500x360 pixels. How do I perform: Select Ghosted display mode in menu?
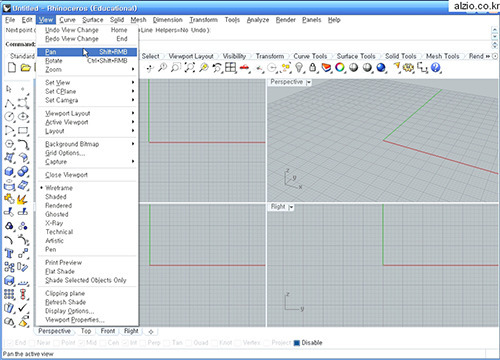pos(87,214)
